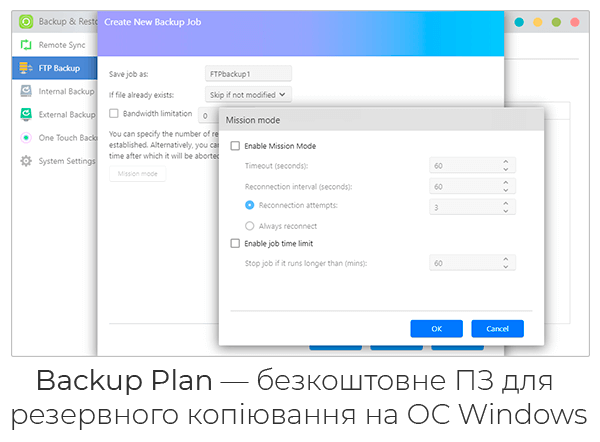Select the Internal Backup sidebar icon

[26, 91]
